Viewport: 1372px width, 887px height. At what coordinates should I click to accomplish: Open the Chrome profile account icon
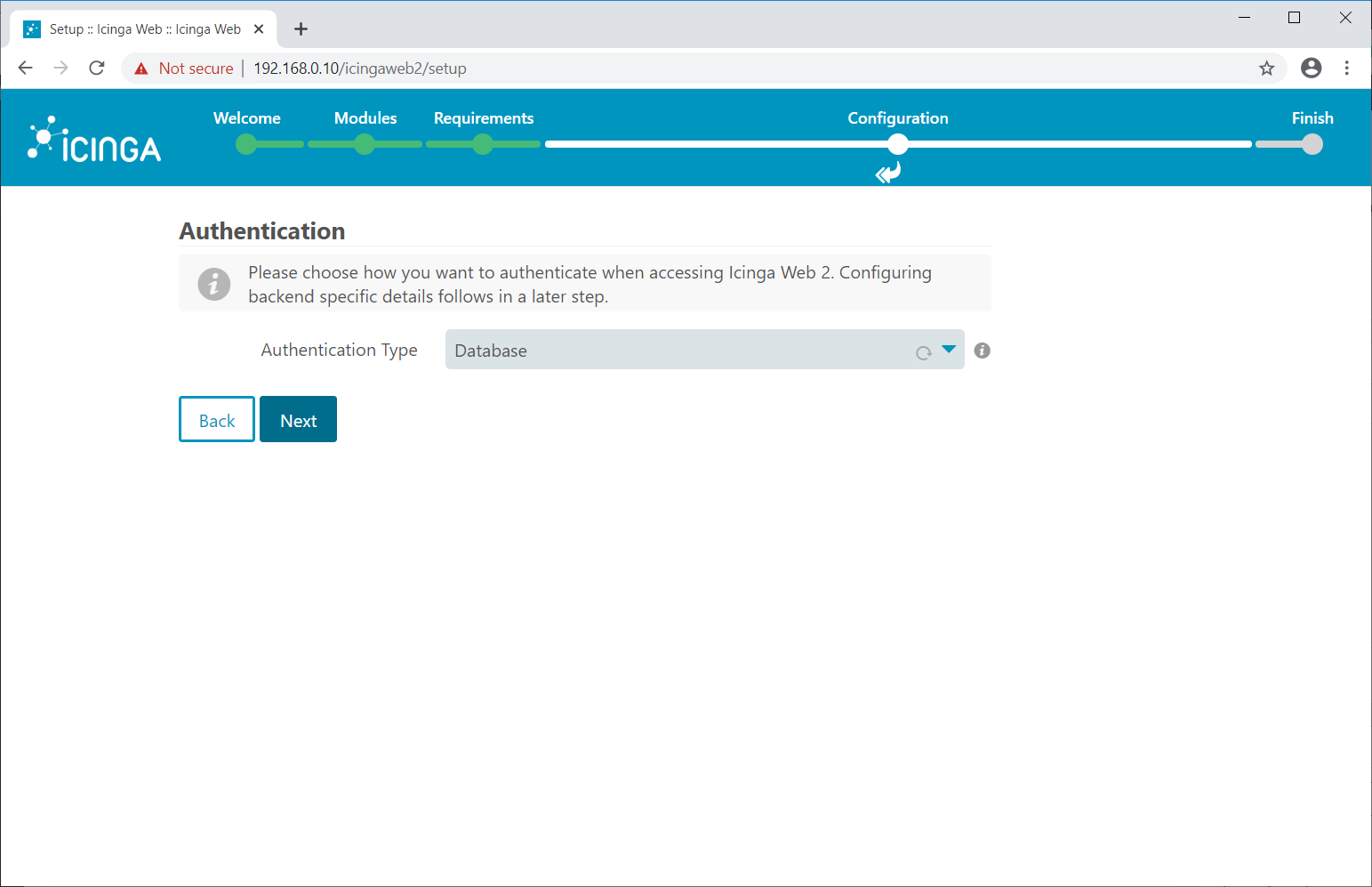point(1311,69)
